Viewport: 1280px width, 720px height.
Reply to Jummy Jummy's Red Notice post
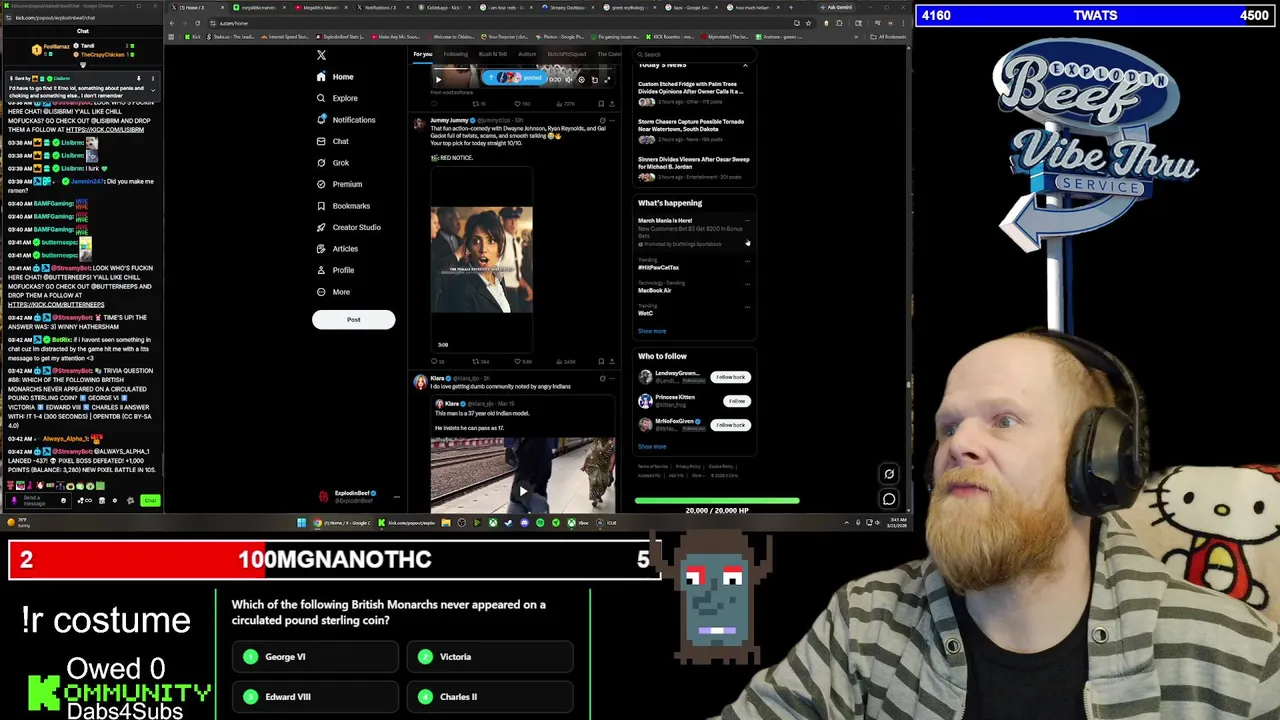pos(435,361)
